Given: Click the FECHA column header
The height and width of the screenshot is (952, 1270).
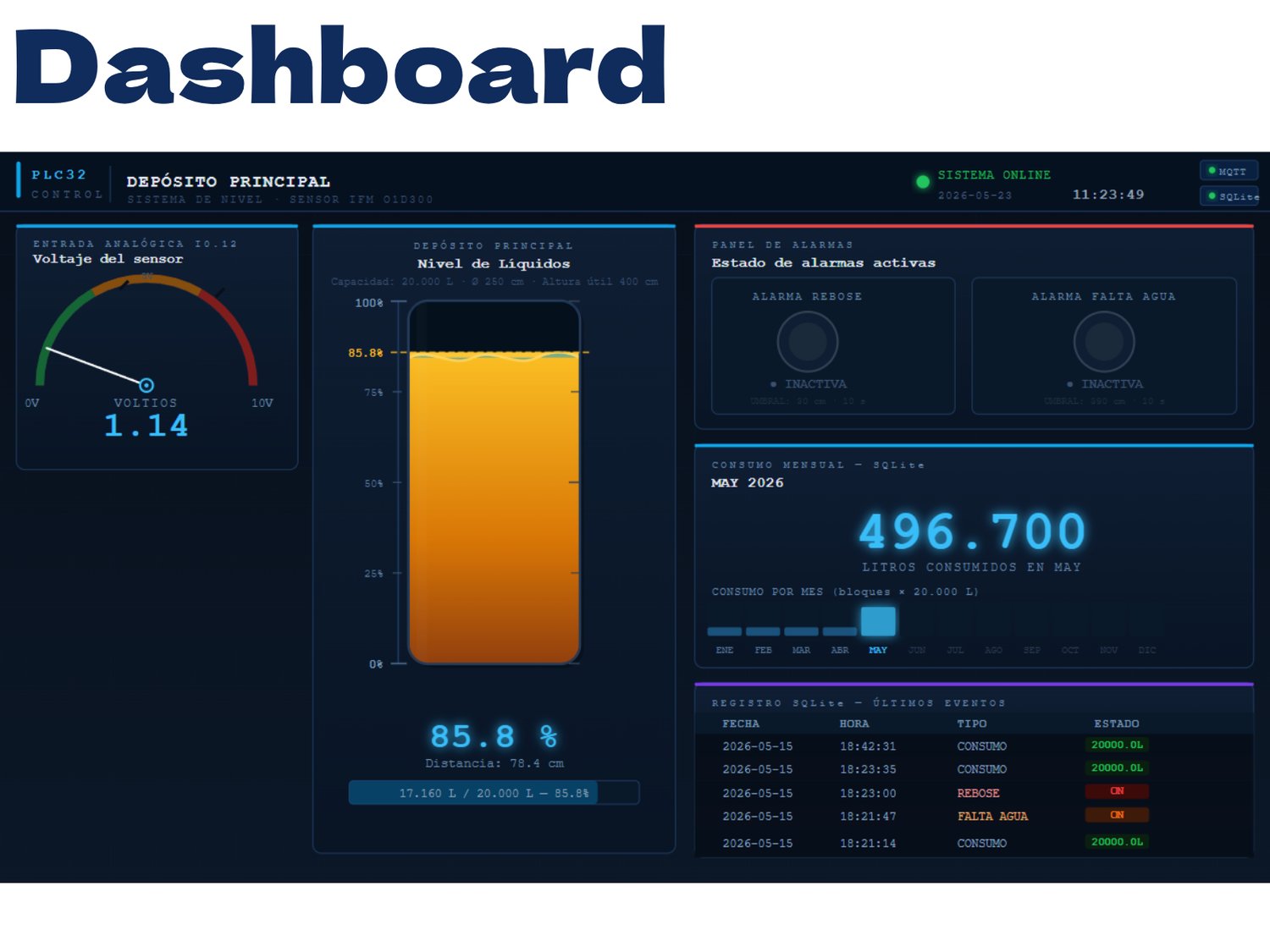Looking at the screenshot, I should (741, 724).
